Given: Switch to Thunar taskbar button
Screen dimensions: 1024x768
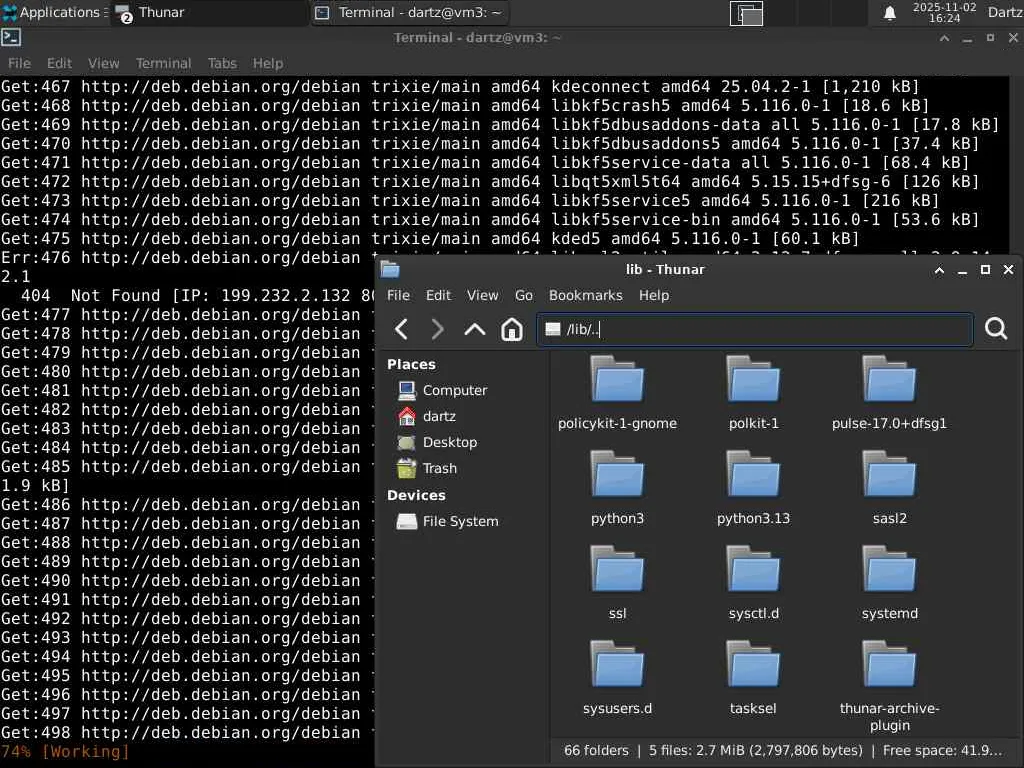Looking at the screenshot, I should tap(209, 12).
